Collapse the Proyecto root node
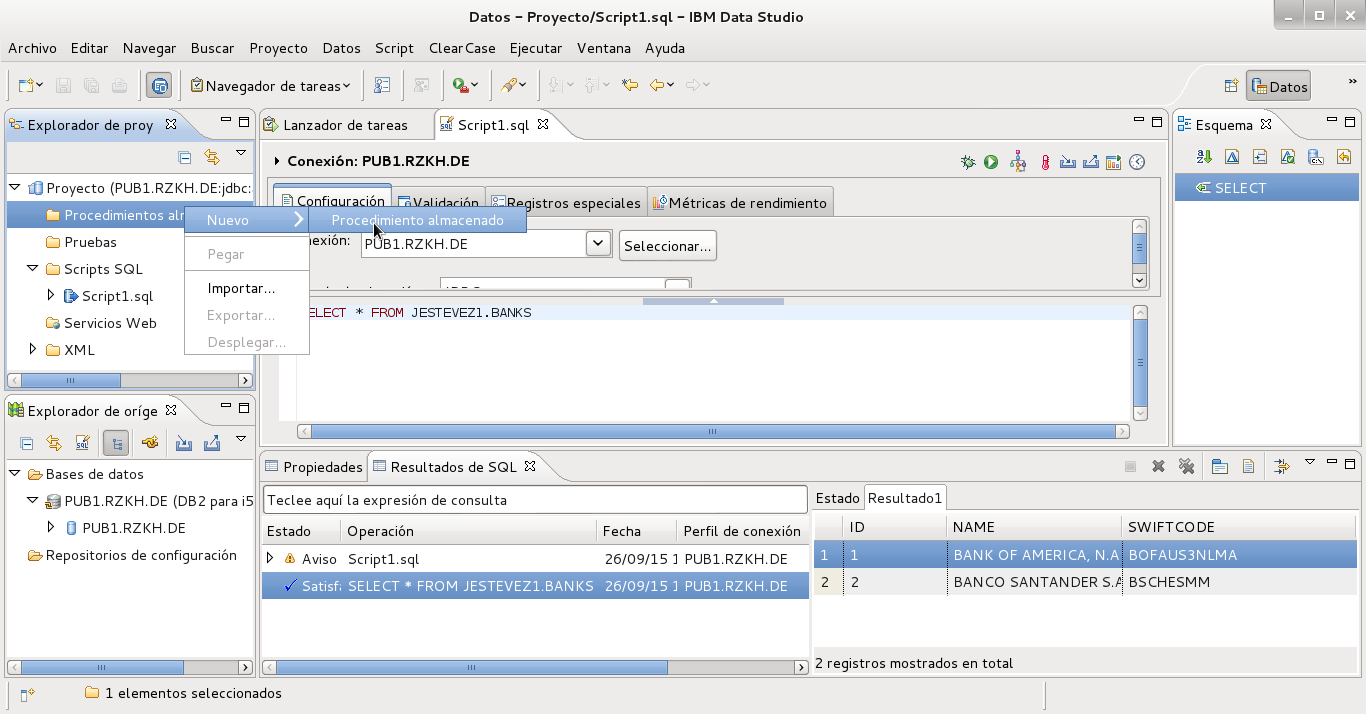The image size is (1366, 714). pyautogui.click(x=15, y=187)
